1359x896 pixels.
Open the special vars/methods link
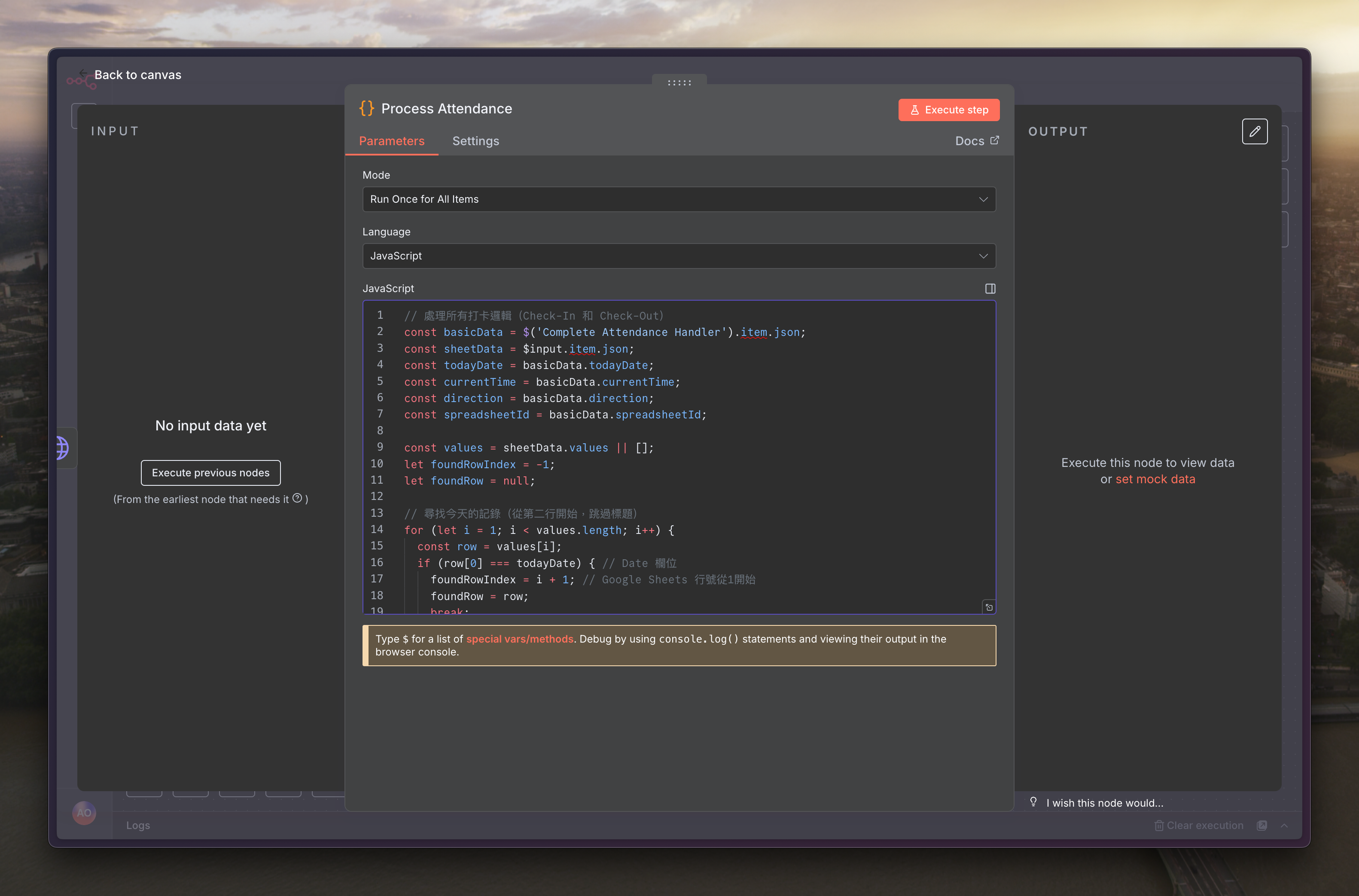tap(519, 639)
